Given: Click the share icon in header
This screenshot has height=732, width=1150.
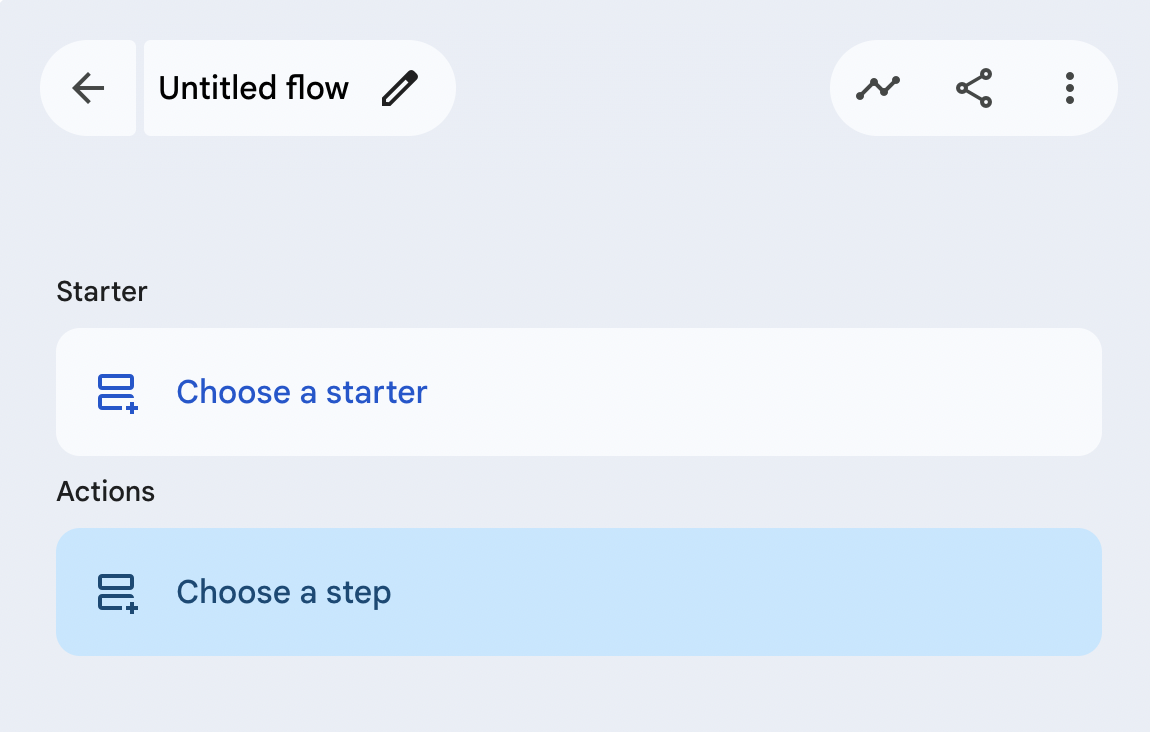Looking at the screenshot, I should (x=974, y=88).
